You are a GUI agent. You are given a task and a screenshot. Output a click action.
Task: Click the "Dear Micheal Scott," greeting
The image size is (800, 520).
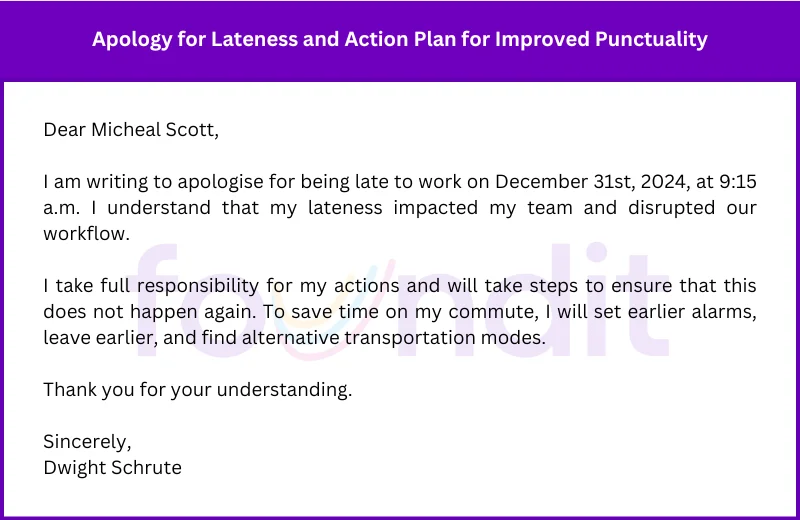click(x=130, y=130)
